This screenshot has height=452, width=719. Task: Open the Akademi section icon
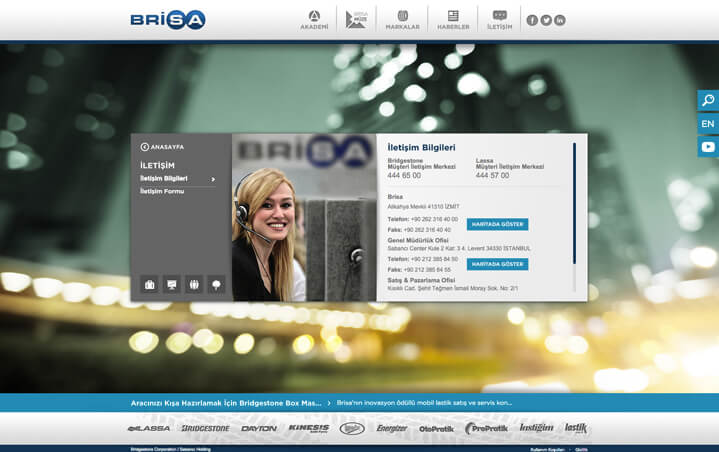pos(314,19)
